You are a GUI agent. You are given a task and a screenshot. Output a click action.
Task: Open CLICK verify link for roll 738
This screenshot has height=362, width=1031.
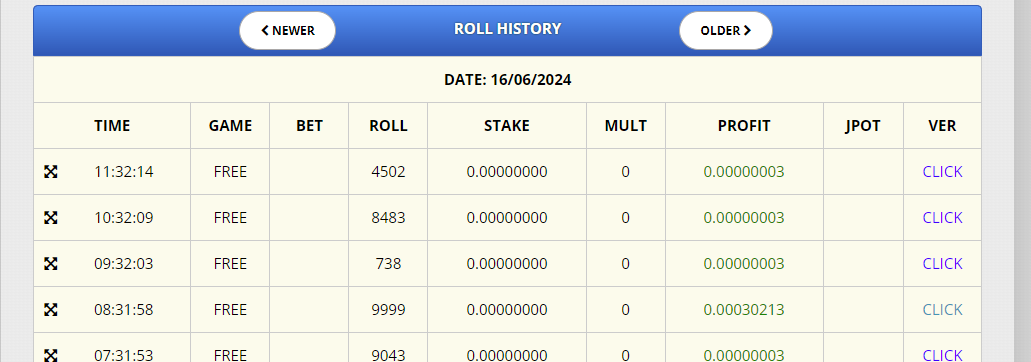[942, 263]
